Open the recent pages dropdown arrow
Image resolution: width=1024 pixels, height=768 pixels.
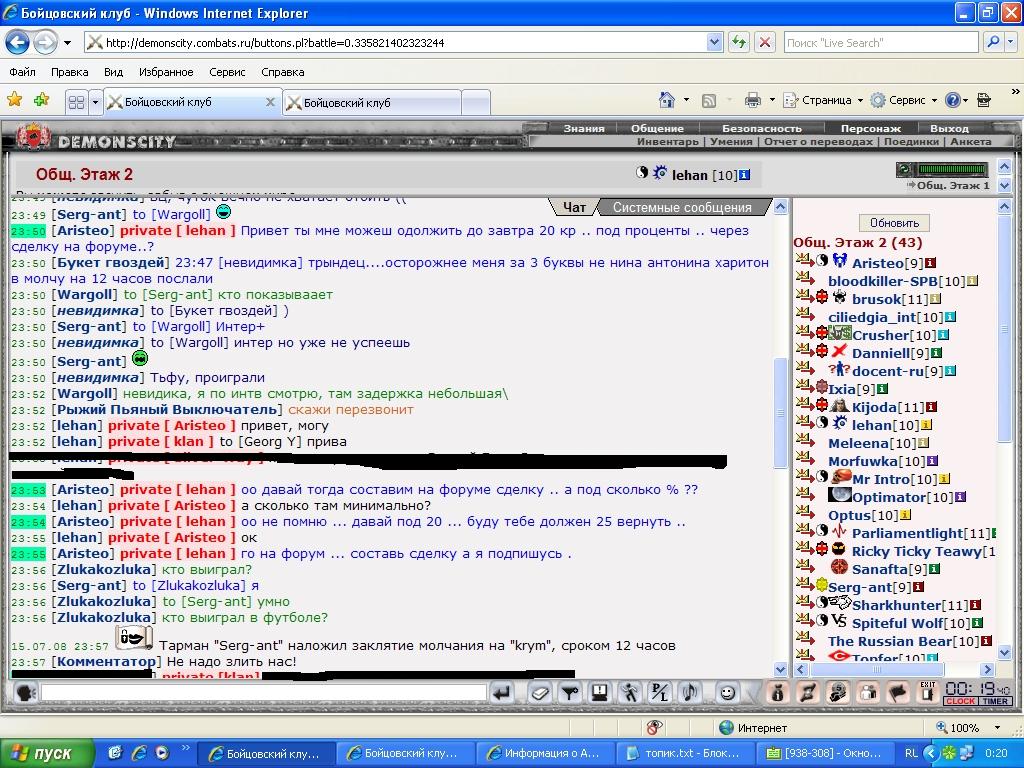coord(67,44)
